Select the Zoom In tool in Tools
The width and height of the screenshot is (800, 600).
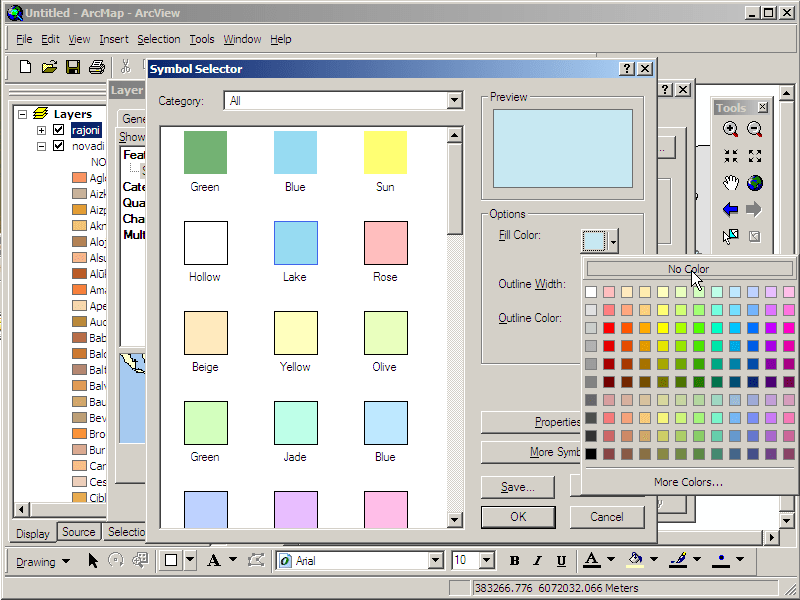(731, 129)
